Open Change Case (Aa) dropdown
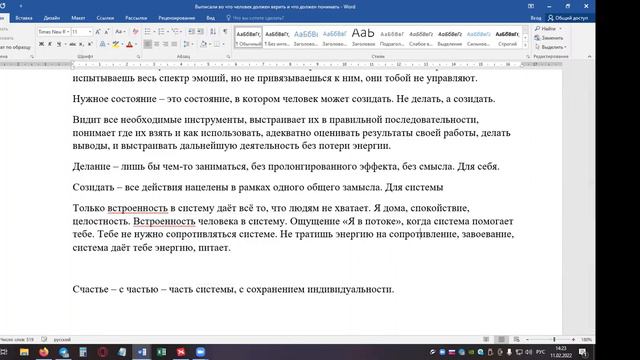640x360 pixels. 120,32
